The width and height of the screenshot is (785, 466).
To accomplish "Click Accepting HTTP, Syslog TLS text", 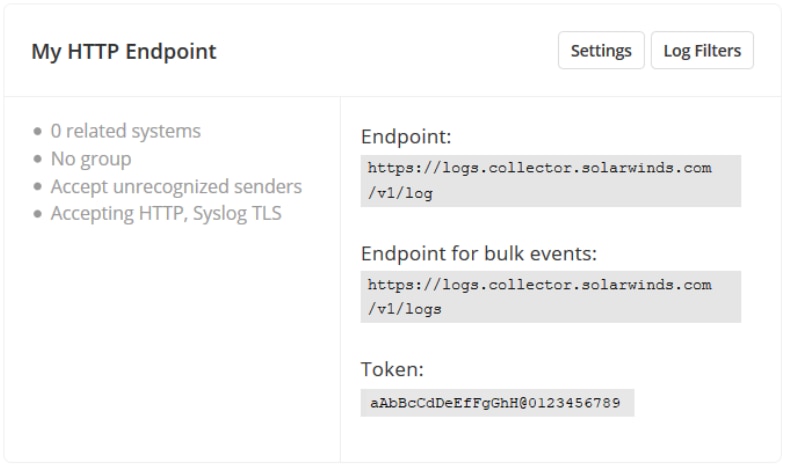I will (166, 214).
